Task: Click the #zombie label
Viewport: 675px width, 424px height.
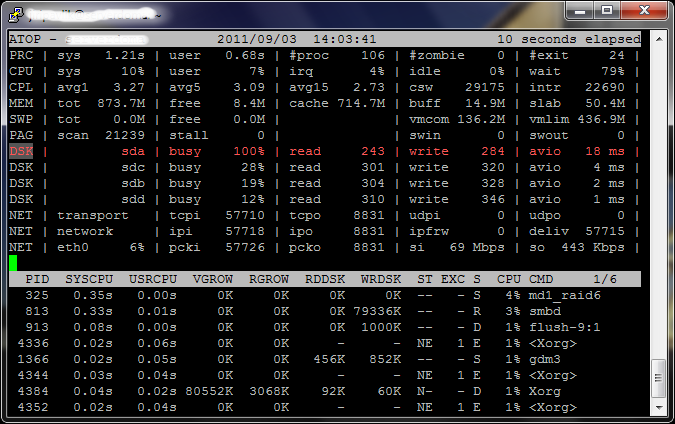Action: coord(437,56)
